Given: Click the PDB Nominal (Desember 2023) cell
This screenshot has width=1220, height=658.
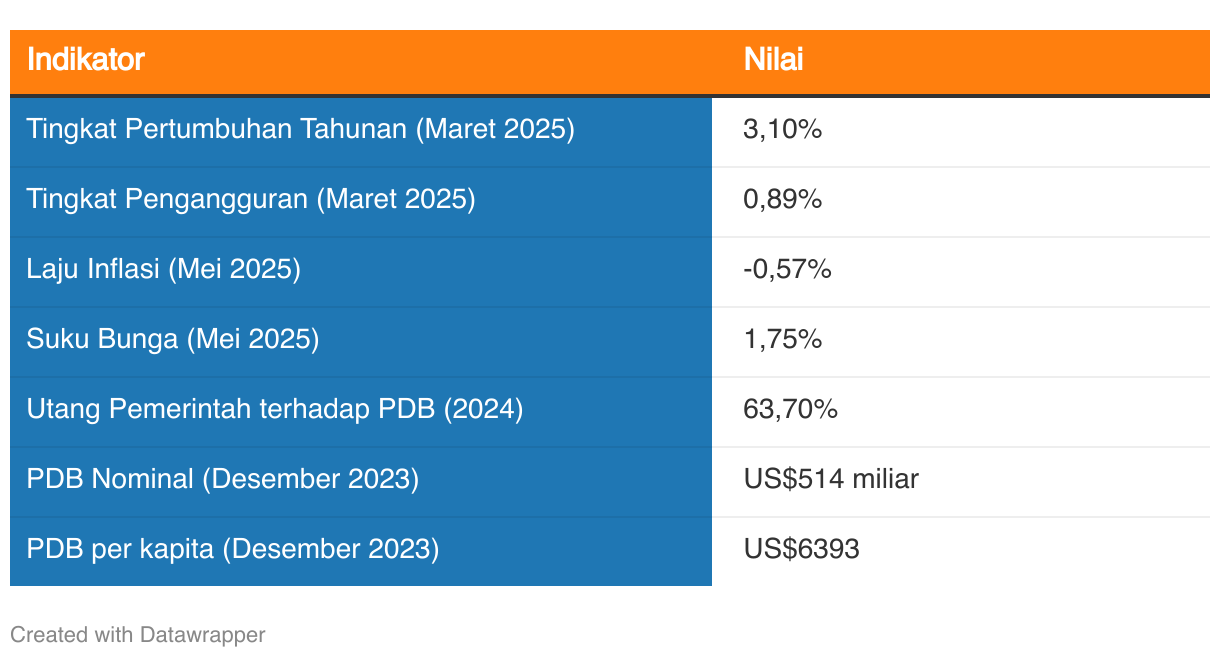Looking at the screenshot, I should pyautogui.click(x=361, y=482).
